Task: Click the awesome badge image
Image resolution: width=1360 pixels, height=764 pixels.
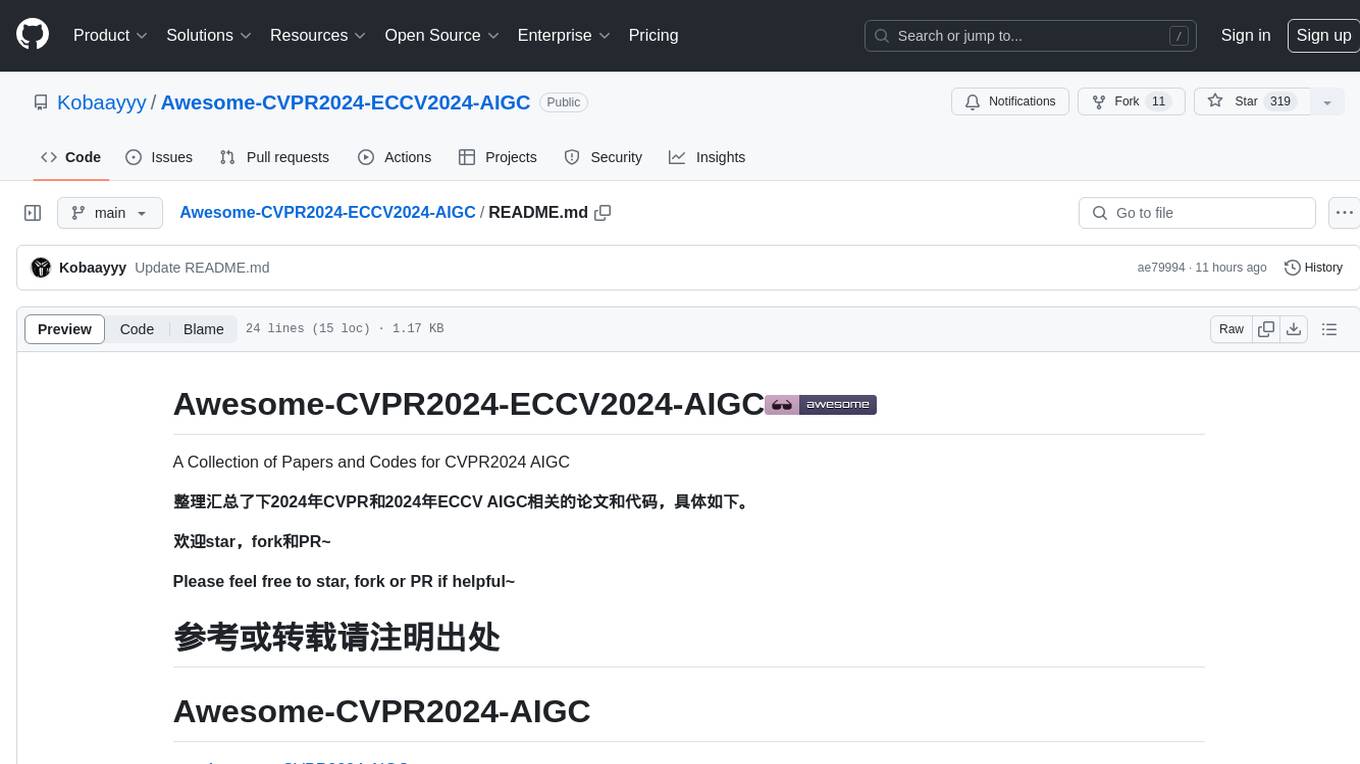Action: click(x=821, y=404)
